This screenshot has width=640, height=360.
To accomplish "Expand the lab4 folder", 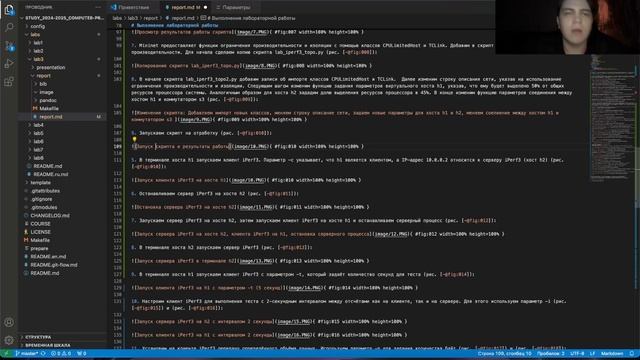I will (38, 125).
